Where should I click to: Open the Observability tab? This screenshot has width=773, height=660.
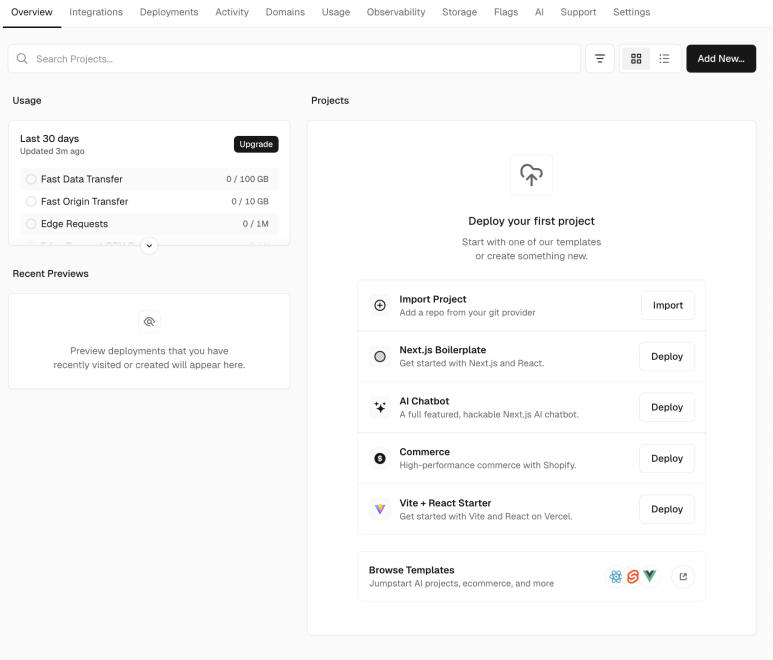click(396, 12)
